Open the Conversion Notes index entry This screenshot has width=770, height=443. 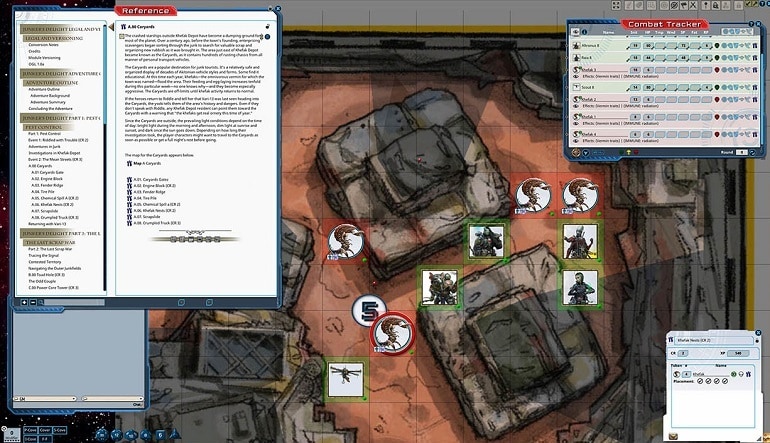point(43,45)
